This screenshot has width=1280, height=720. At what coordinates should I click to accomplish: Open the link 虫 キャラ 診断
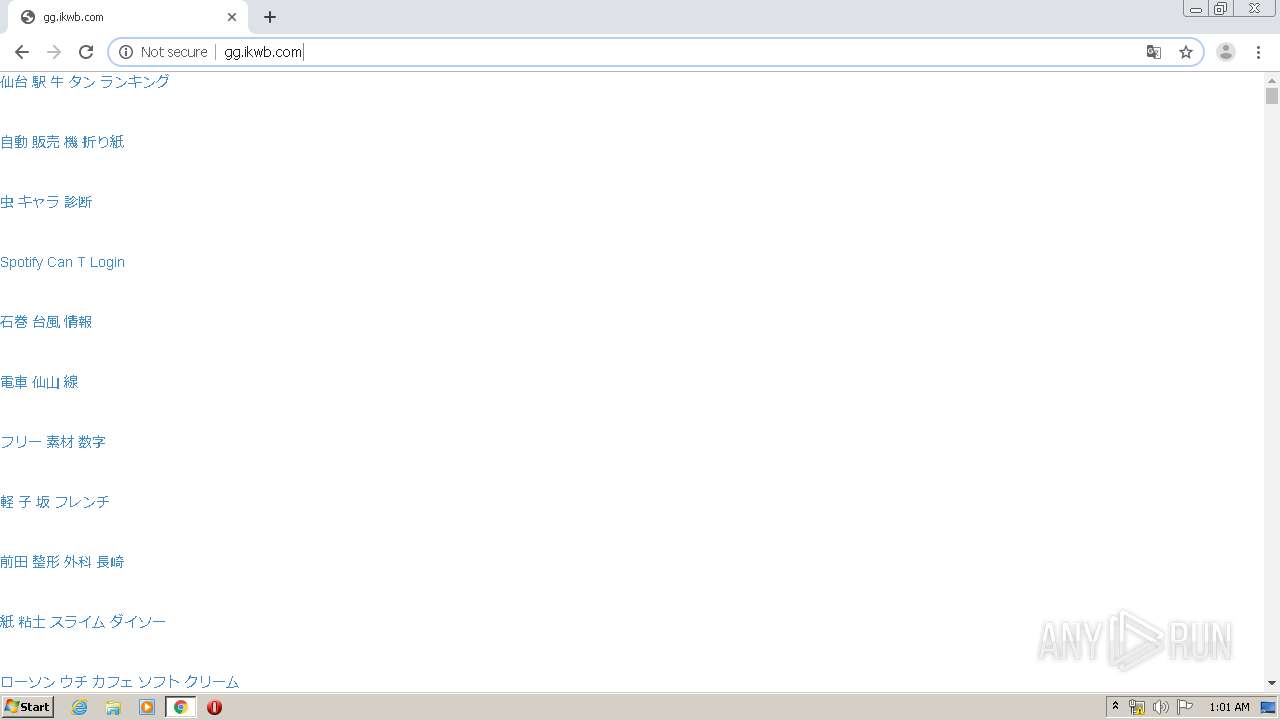tap(46, 202)
